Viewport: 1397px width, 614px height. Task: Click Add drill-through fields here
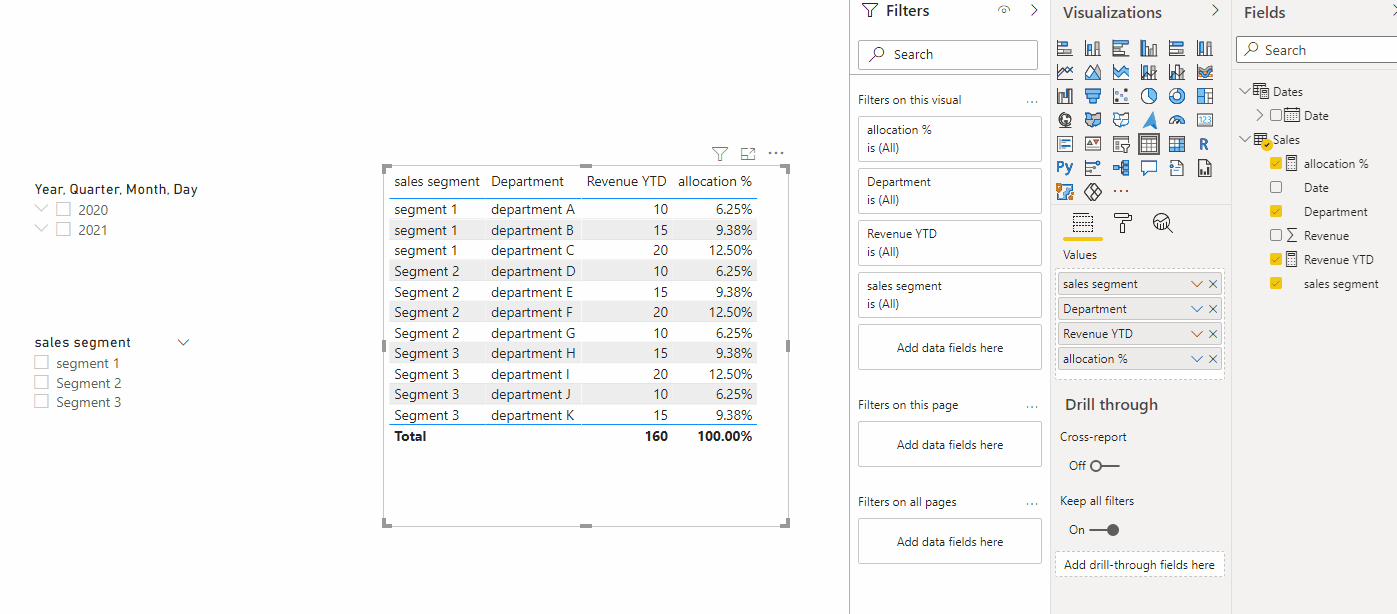point(1139,565)
